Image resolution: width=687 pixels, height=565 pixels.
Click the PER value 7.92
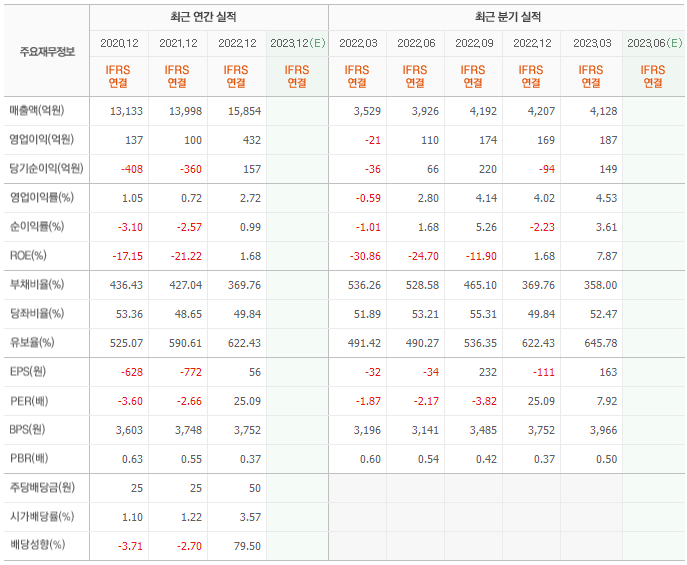606,401
